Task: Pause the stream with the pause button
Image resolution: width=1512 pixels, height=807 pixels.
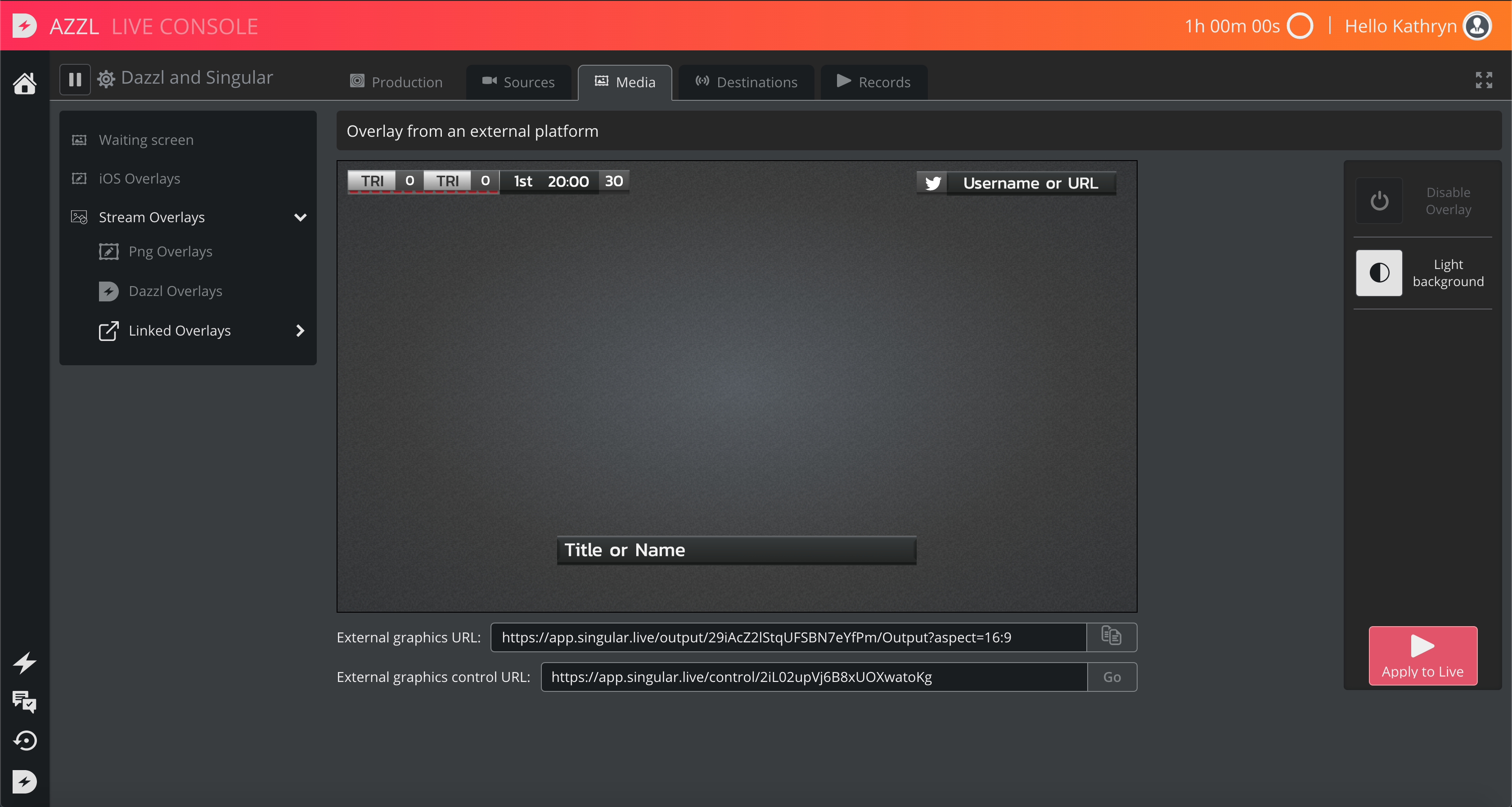Action: (75, 79)
